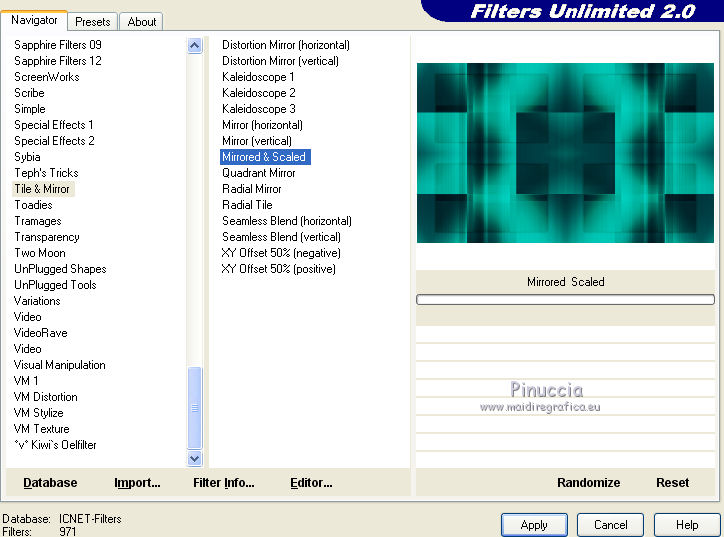The height and width of the screenshot is (537, 724).
Task: Select the VideoRave category
Action: coord(41,333)
